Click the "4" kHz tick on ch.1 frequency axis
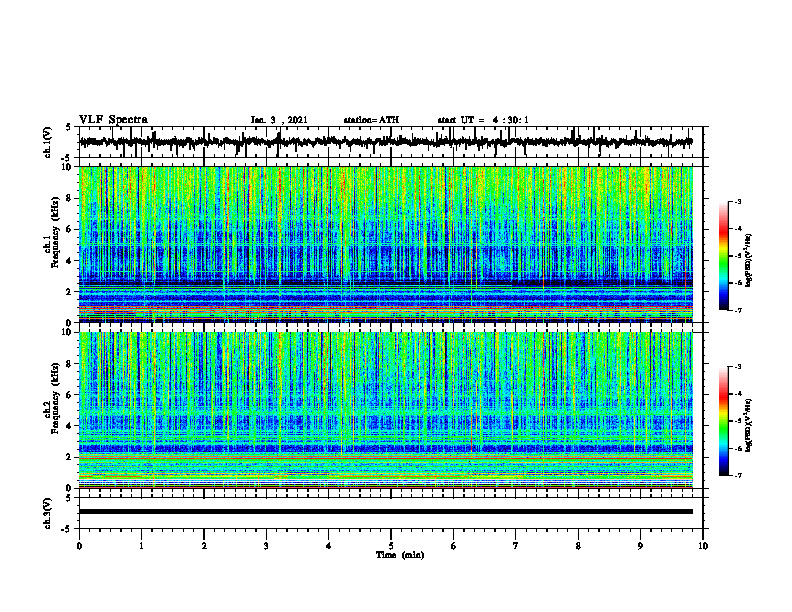 point(69,261)
